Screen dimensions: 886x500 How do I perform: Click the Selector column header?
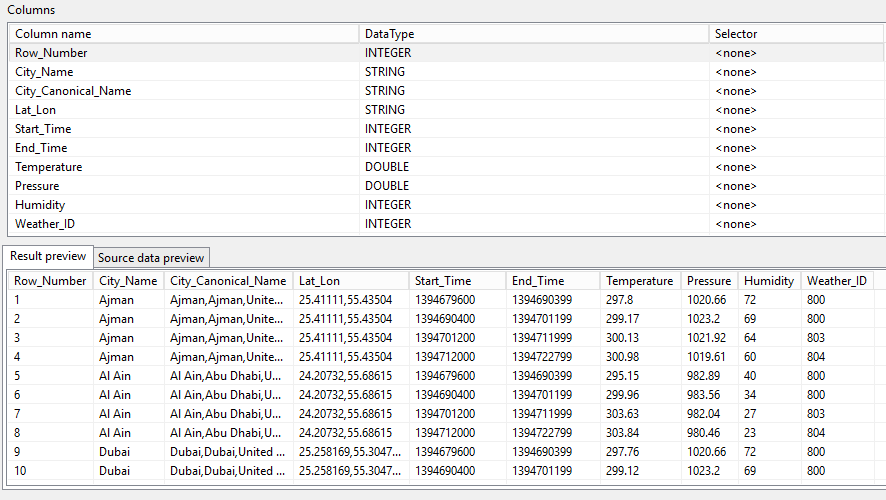(x=736, y=34)
